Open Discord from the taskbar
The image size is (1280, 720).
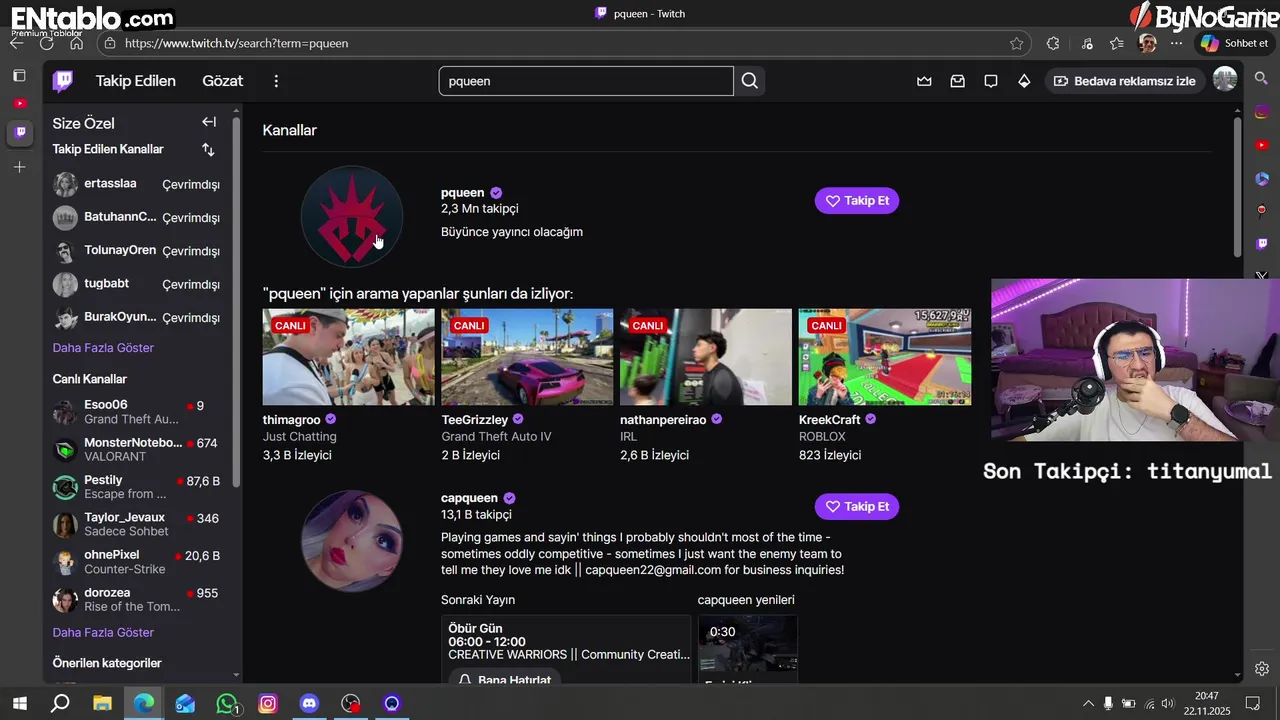[x=309, y=704]
